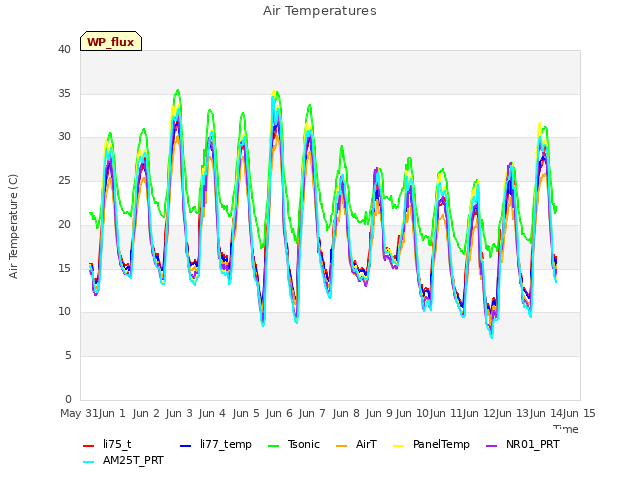
Task: Click the yellow PanelTemp legend swatch
Action: 398,446
